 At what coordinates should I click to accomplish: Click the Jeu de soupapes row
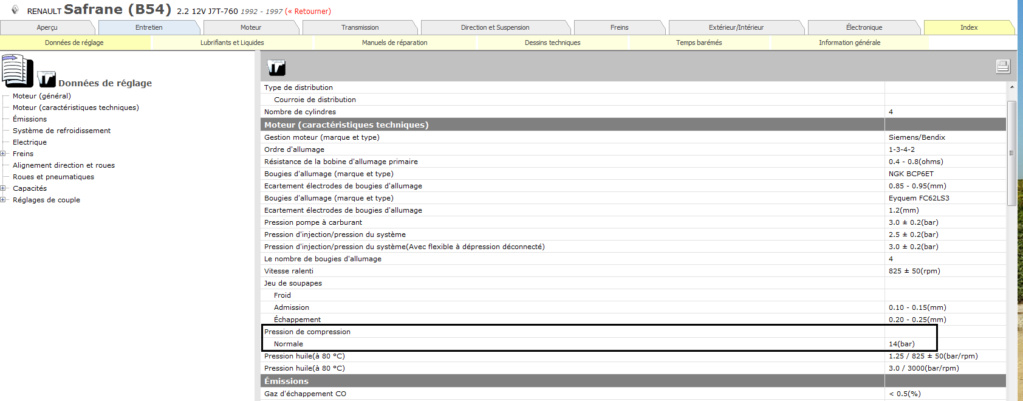(634, 283)
